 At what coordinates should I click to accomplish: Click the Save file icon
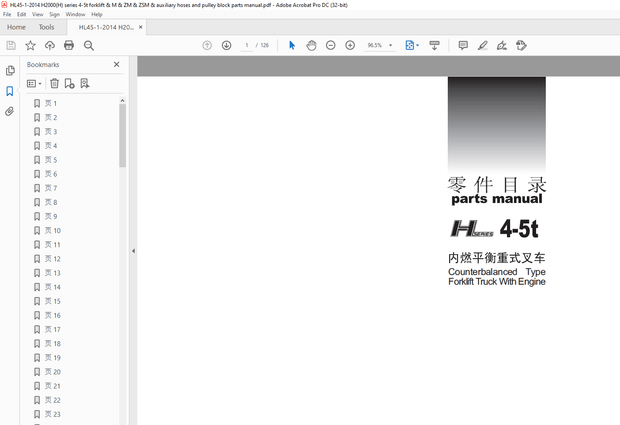click(x=11, y=45)
